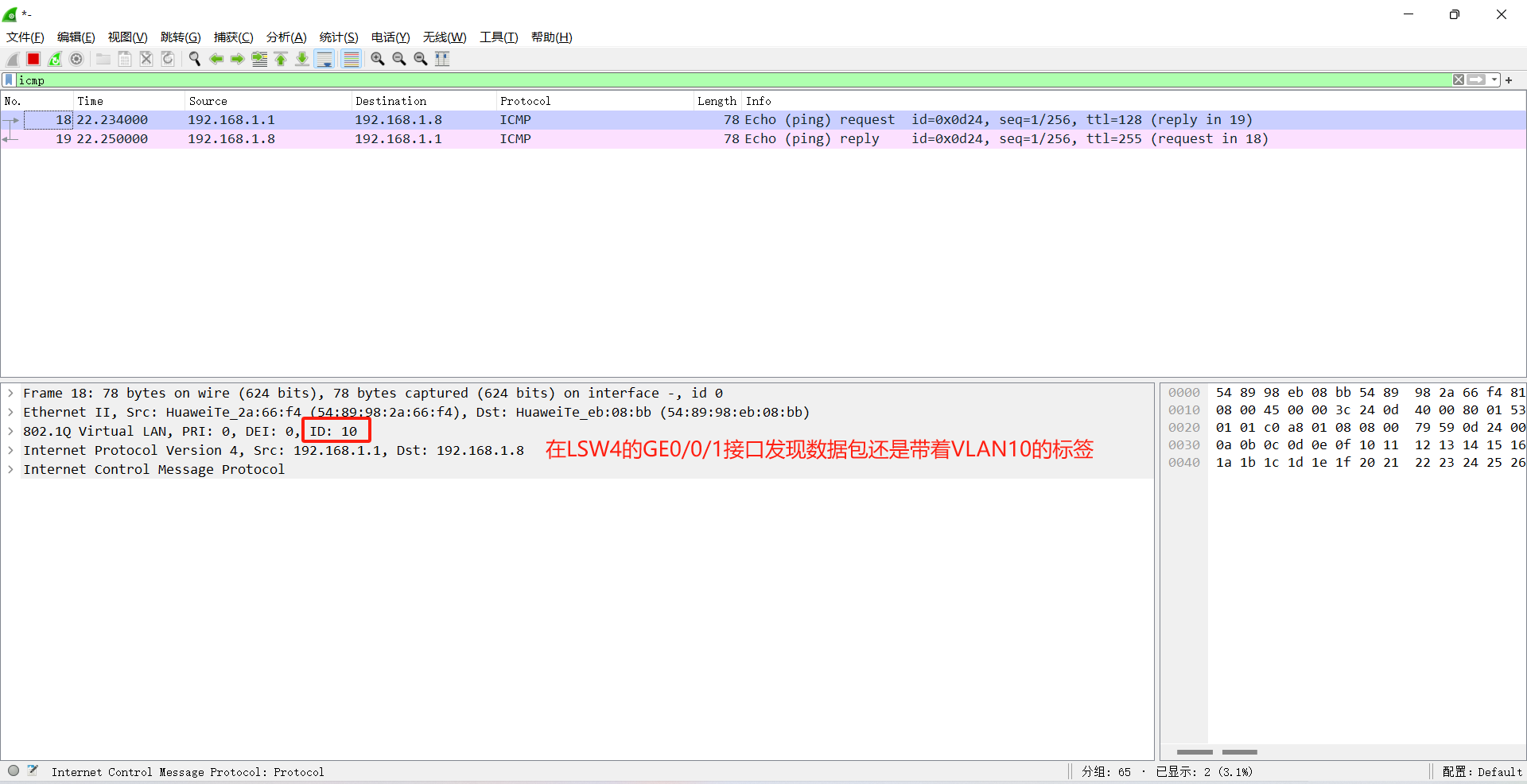Clear the icmp display filter
Screen dimensions: 1527x784
(x=1459, y=80)
